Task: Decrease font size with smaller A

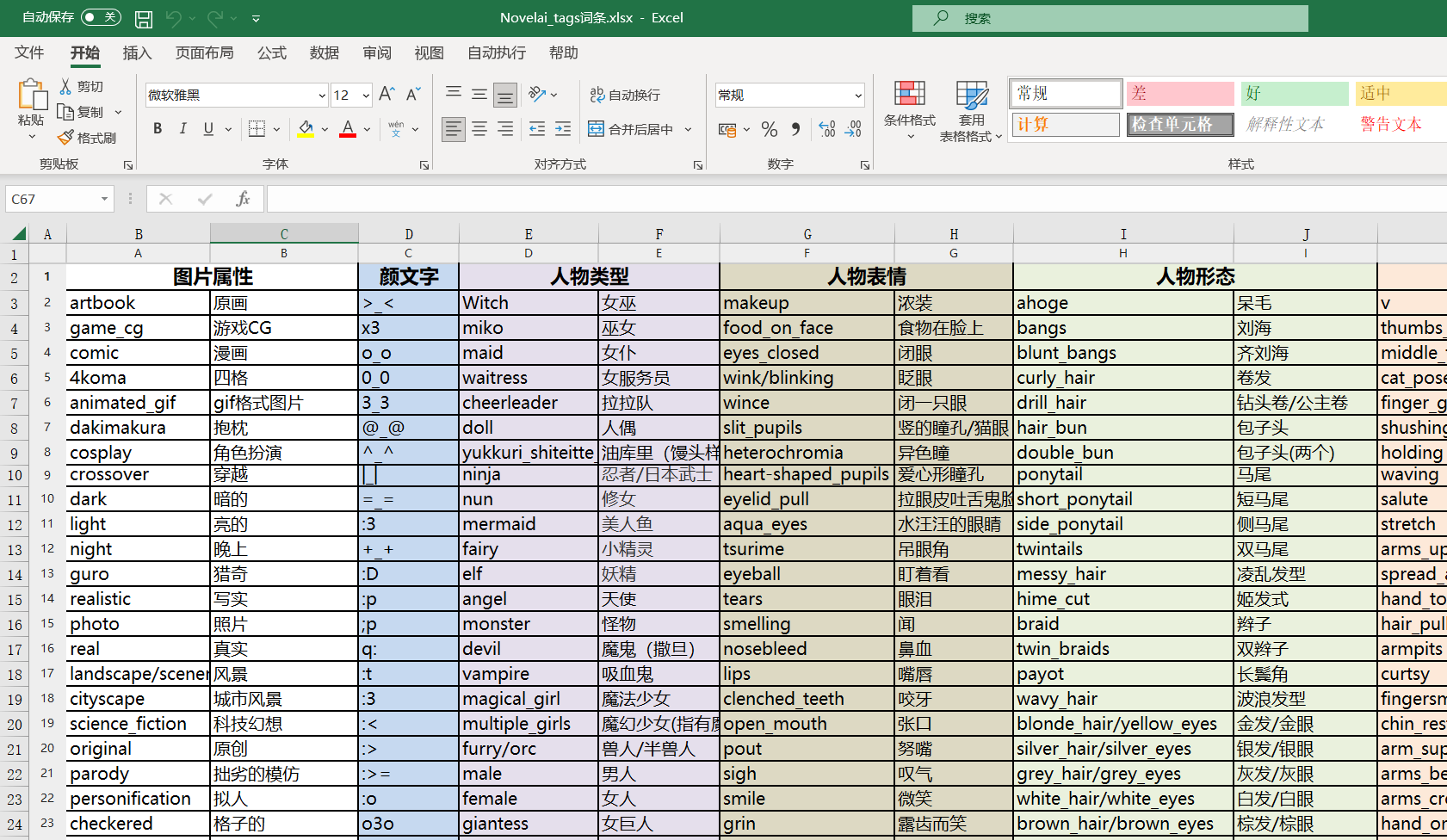Action: 413,94
